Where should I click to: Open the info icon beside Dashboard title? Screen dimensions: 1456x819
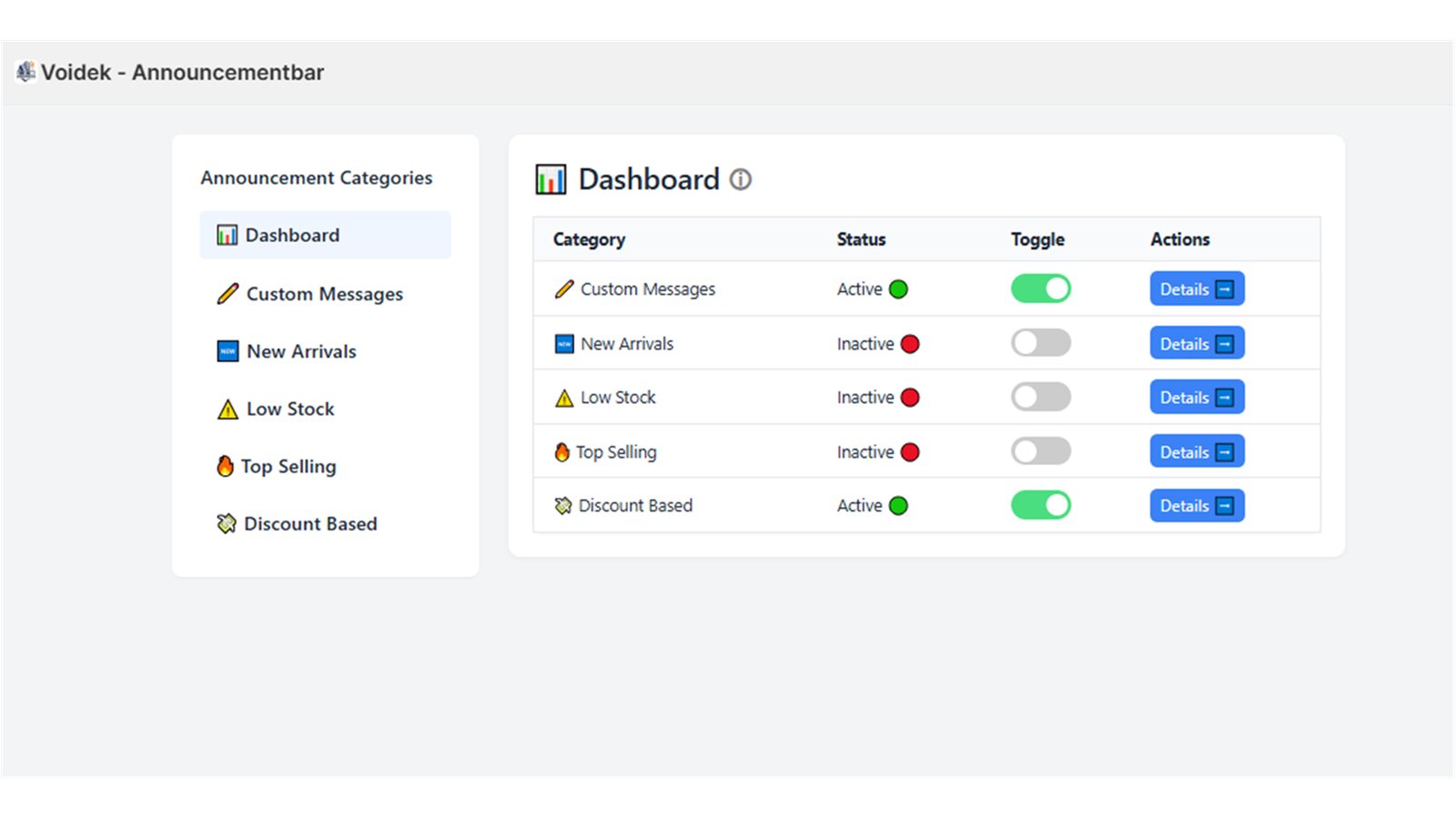point(742,179)
